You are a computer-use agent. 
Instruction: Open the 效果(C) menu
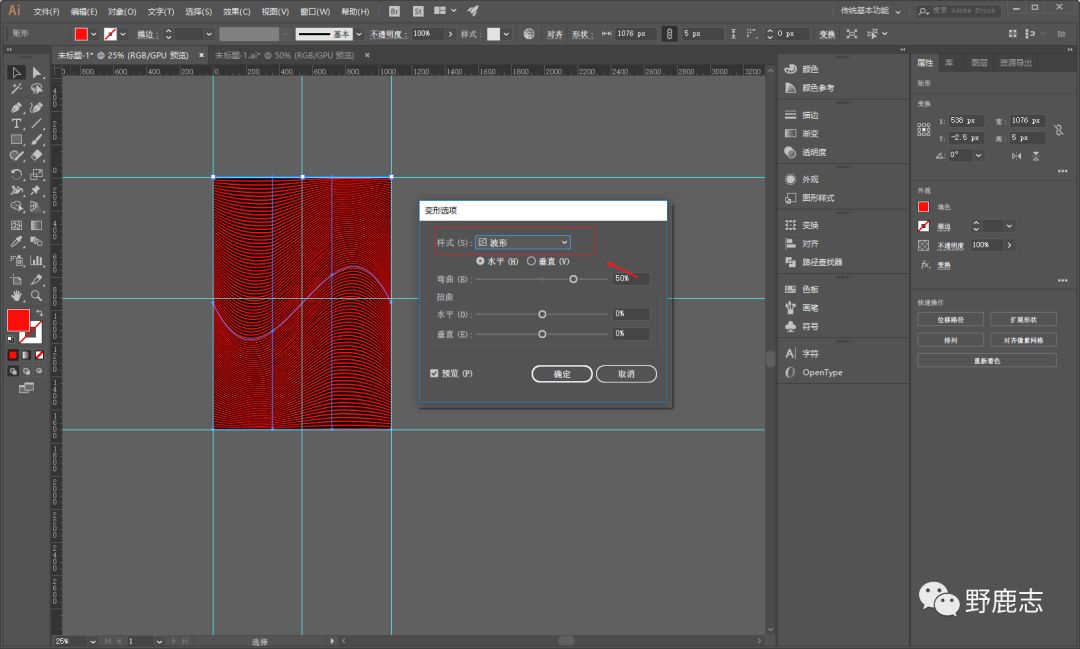(236, 12)
